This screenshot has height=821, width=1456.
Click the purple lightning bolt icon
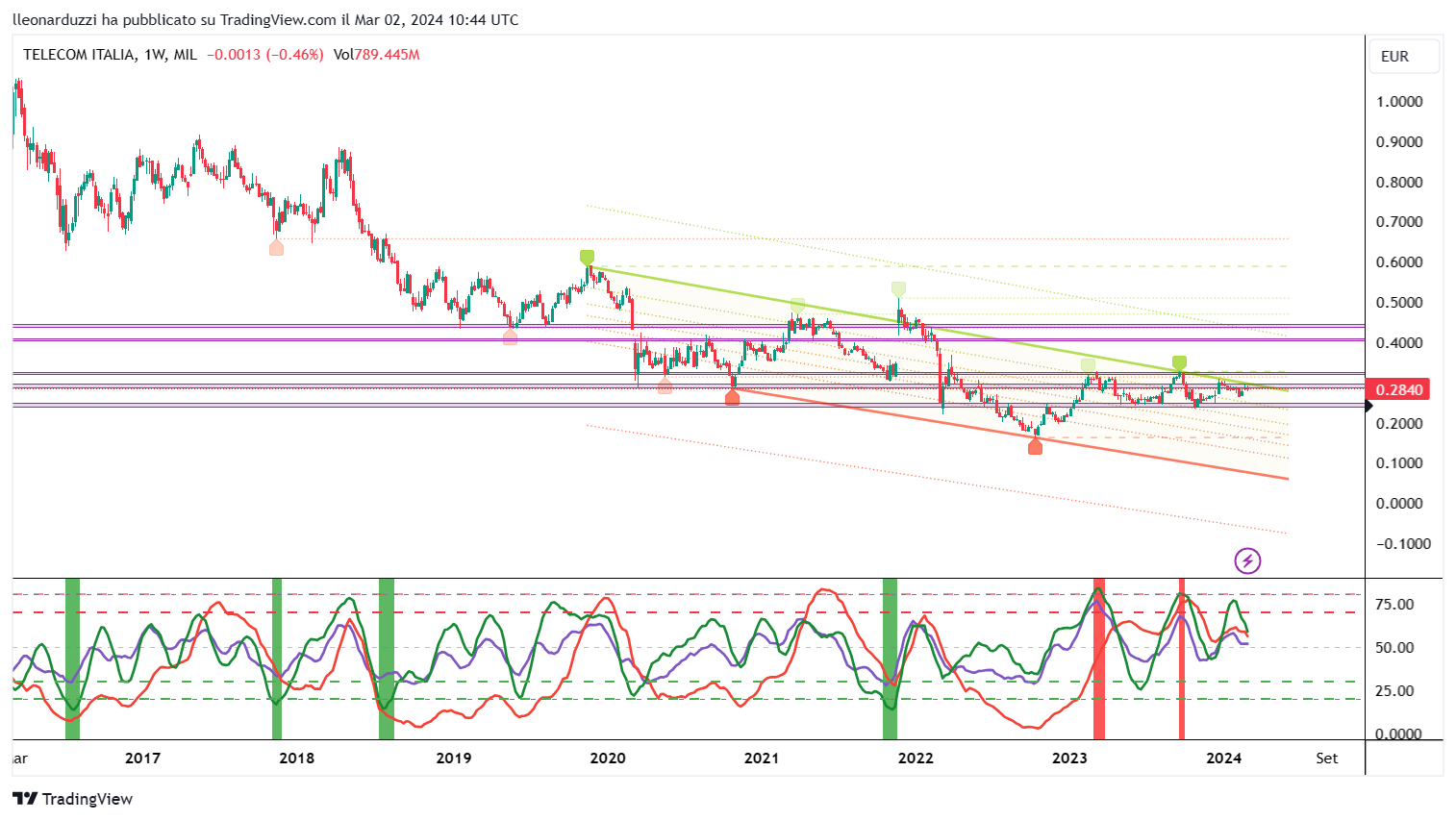pyautogui.click(x=1247, y=560)
